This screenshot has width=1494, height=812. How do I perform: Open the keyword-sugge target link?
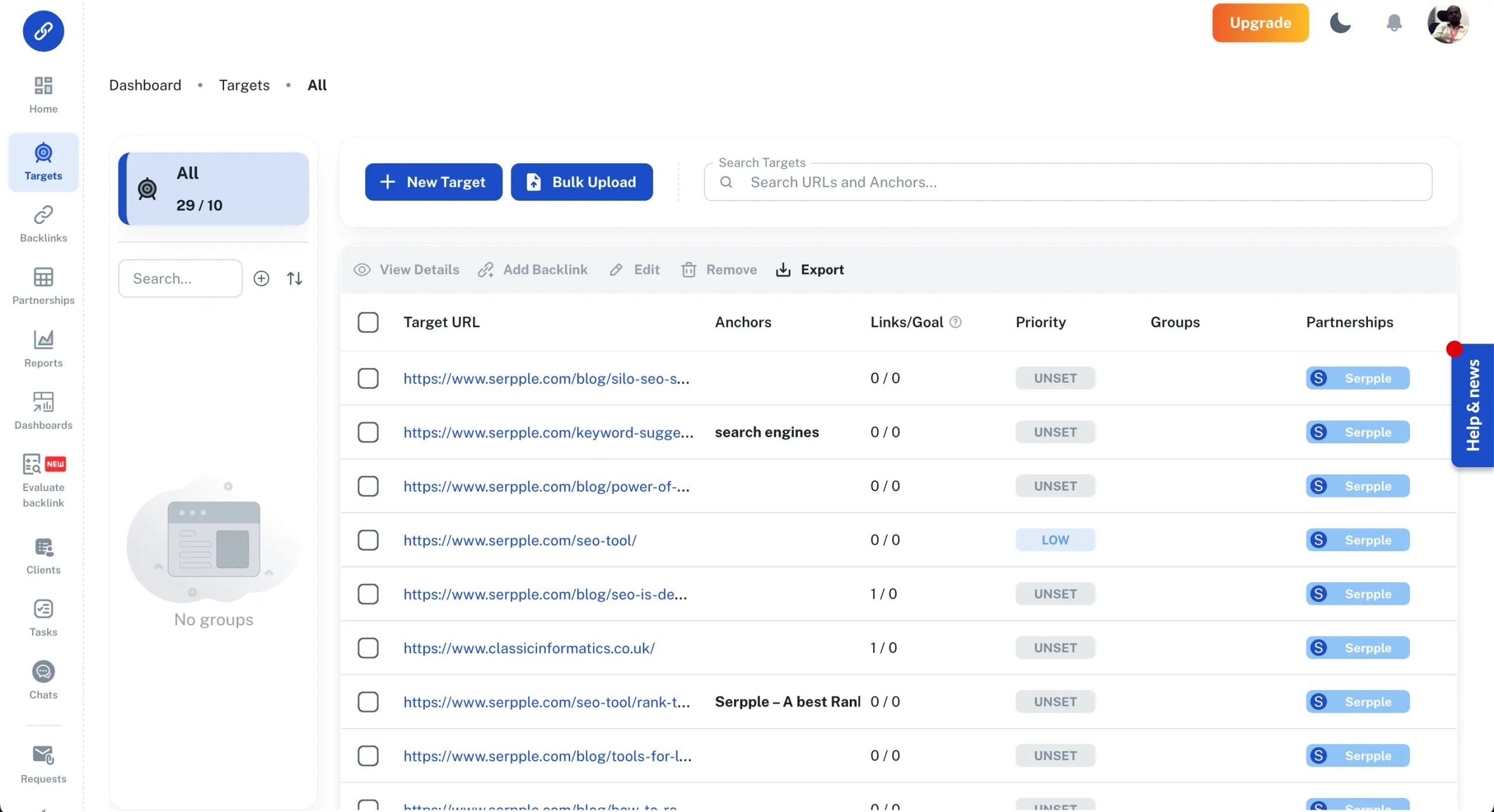548,432
